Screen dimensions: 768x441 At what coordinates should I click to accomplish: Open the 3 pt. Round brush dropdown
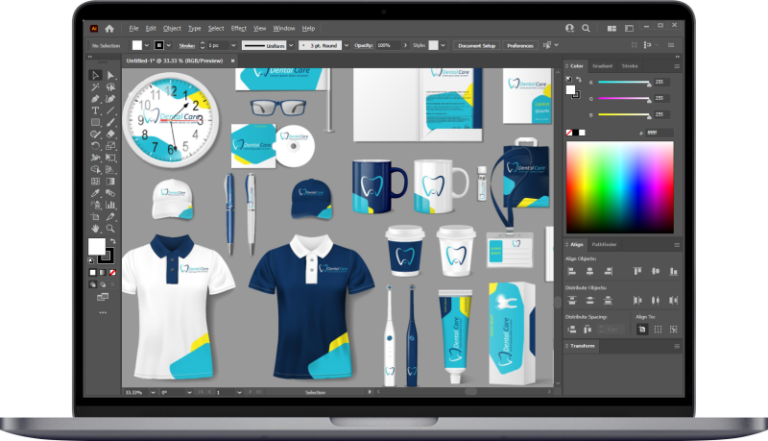pyautogui.click(x=346, y=45)
